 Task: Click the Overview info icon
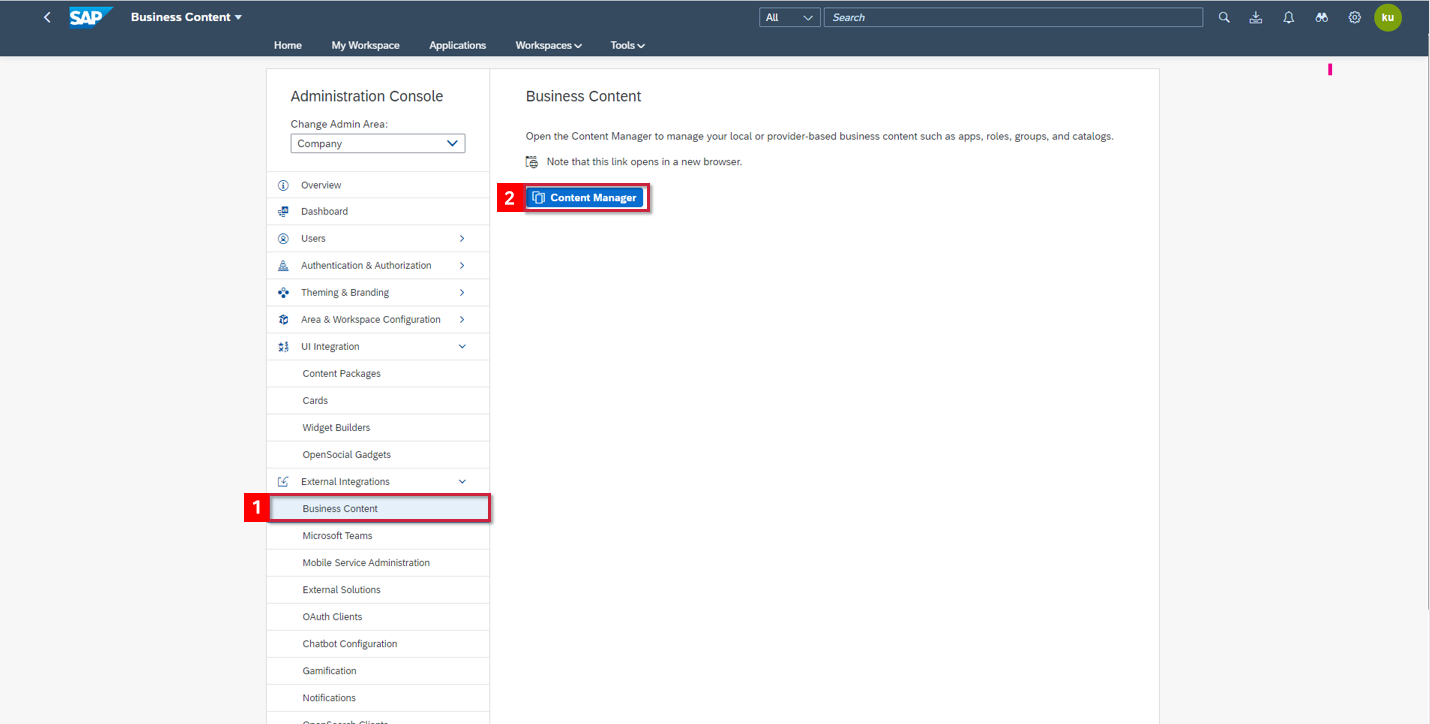point(283,185)
